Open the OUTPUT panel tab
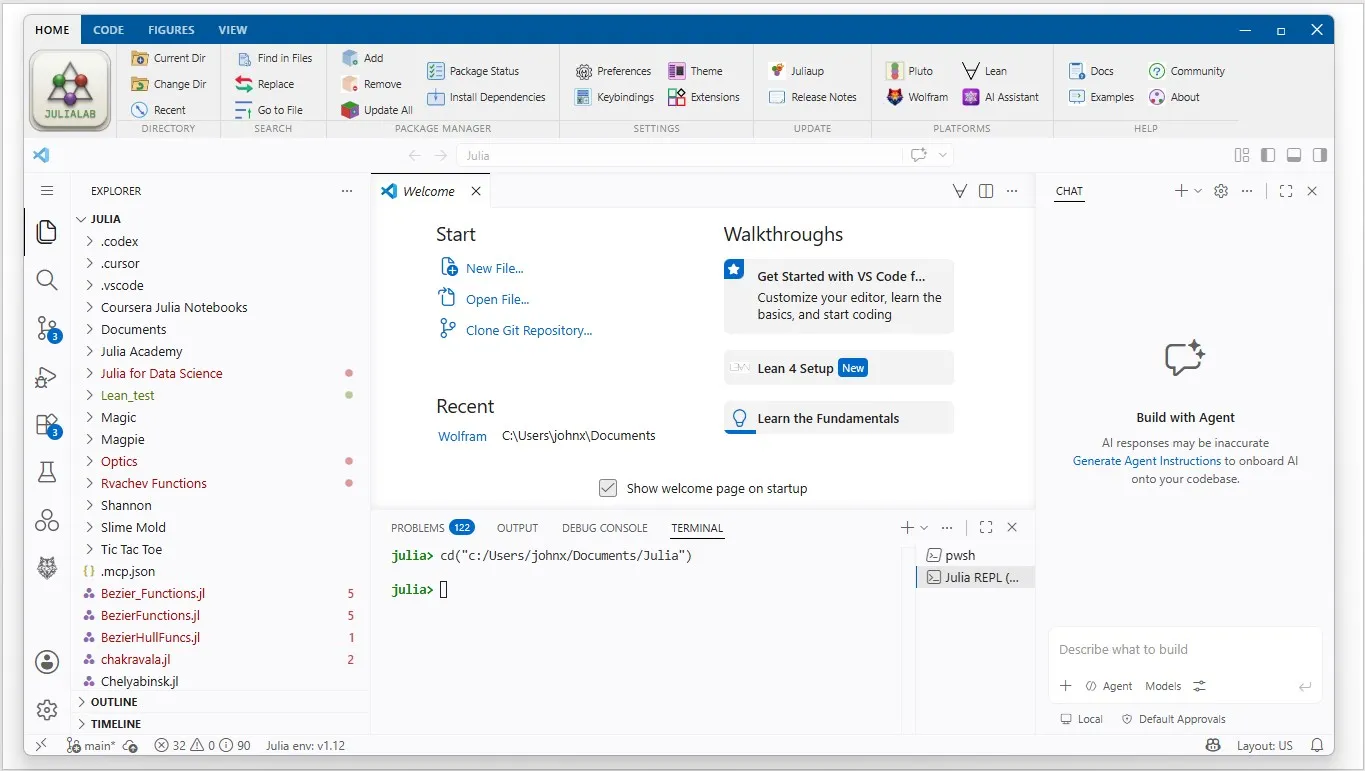 pos(517,528)
